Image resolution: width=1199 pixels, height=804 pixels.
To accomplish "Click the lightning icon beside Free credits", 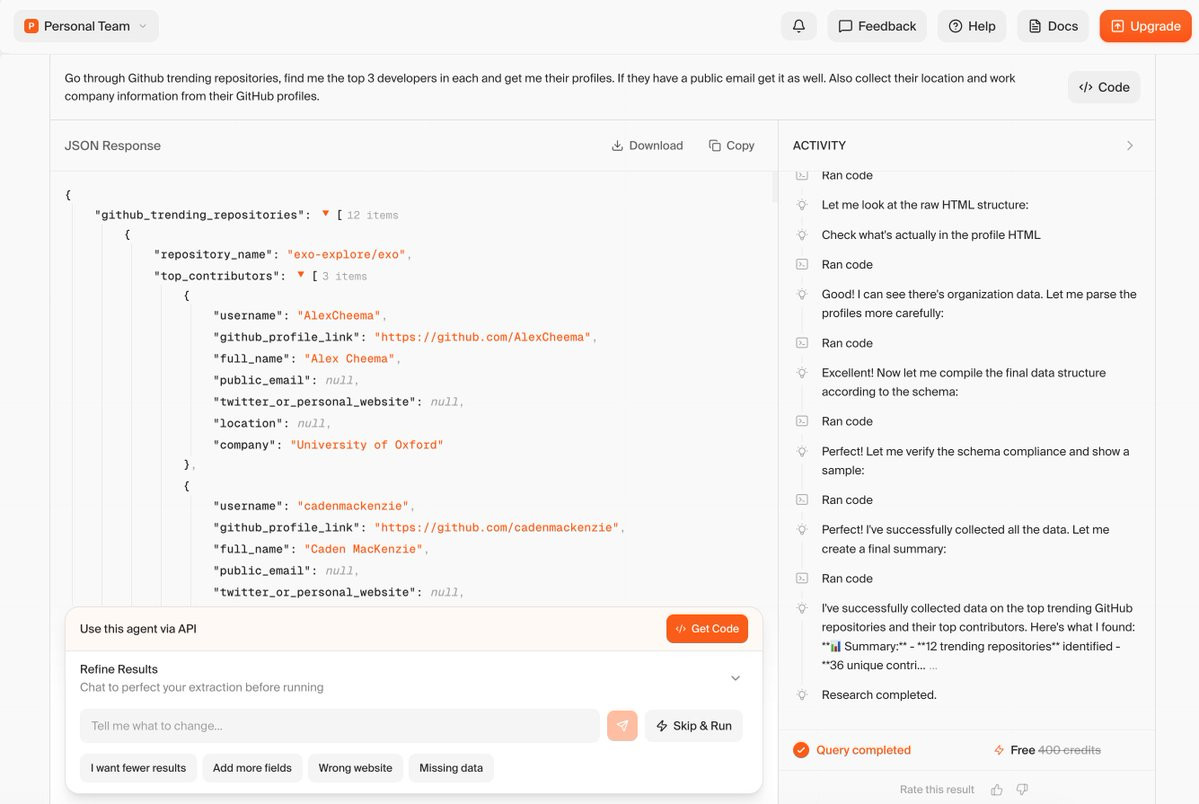I will coord(999,750).
